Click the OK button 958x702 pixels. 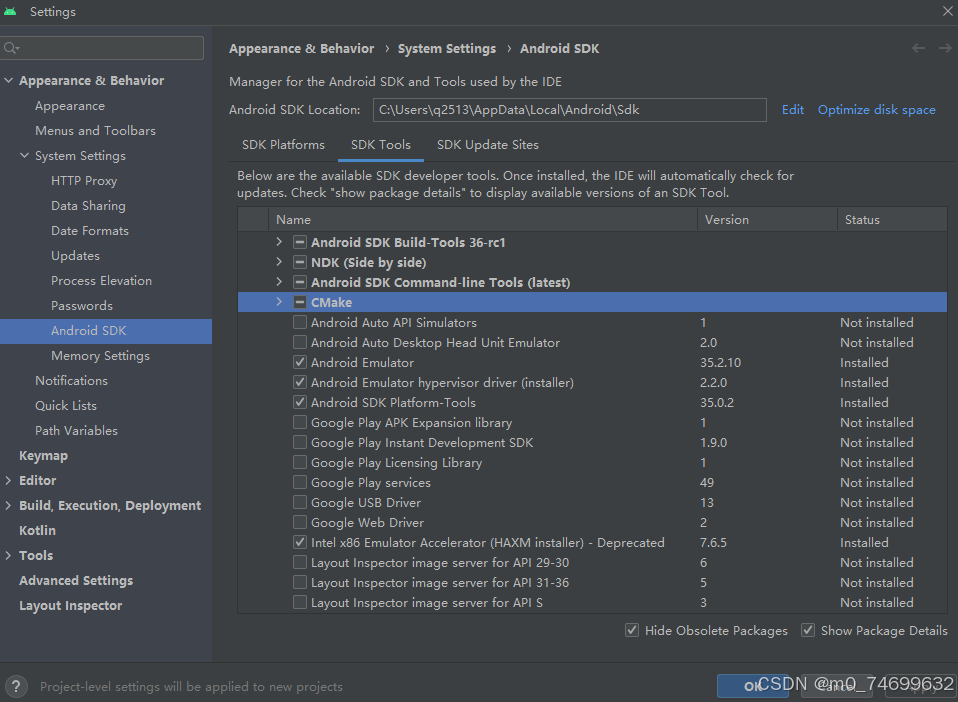coord(752,686)
